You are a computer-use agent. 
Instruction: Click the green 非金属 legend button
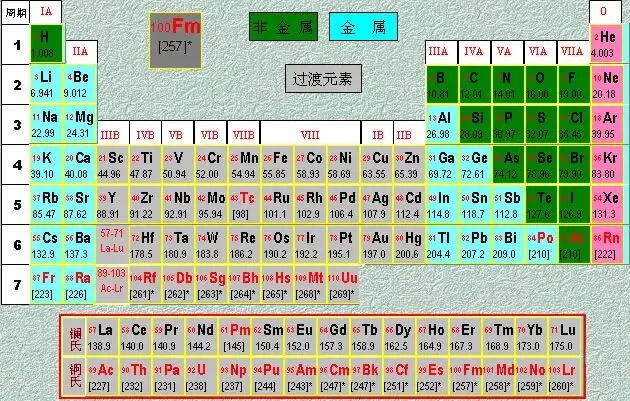pos(283,27)
